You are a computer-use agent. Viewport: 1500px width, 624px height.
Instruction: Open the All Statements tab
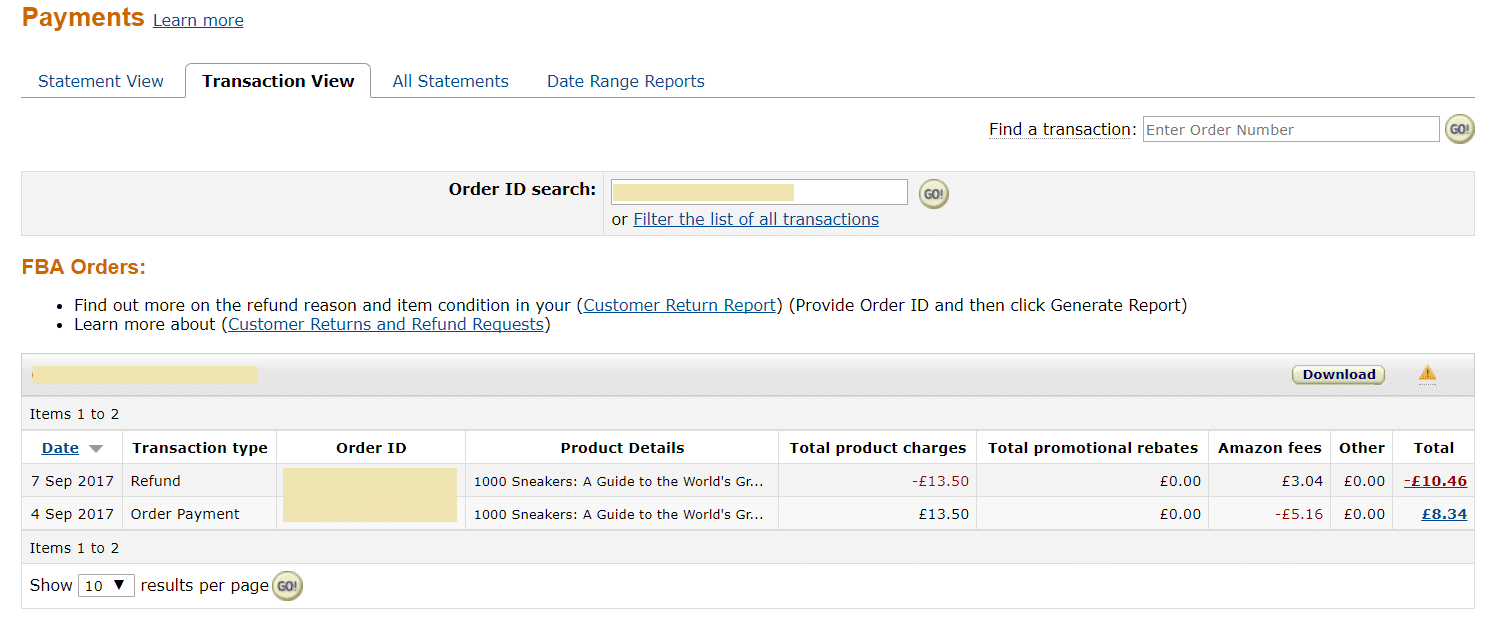[450, 82]
